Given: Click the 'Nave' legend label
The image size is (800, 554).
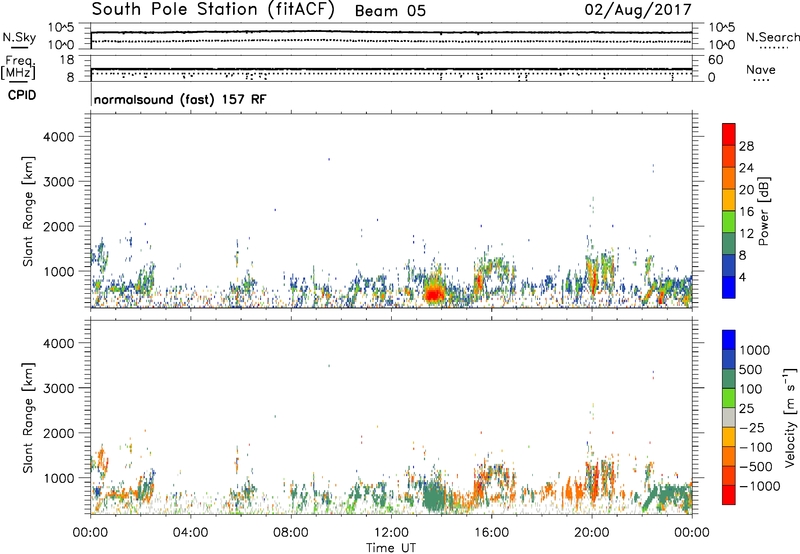Looking at the screenshot, I should [x=760, y=69].
